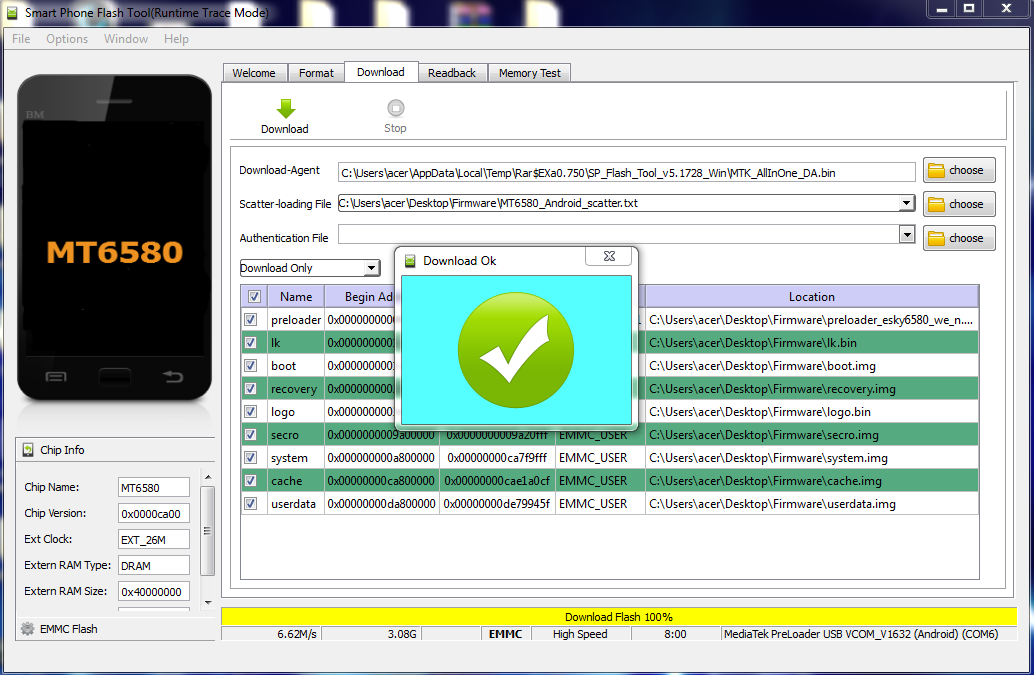Uncheck the recovery partition checkbox
1034x675 pixels.
pyautogui.click(x=251, y=389)
